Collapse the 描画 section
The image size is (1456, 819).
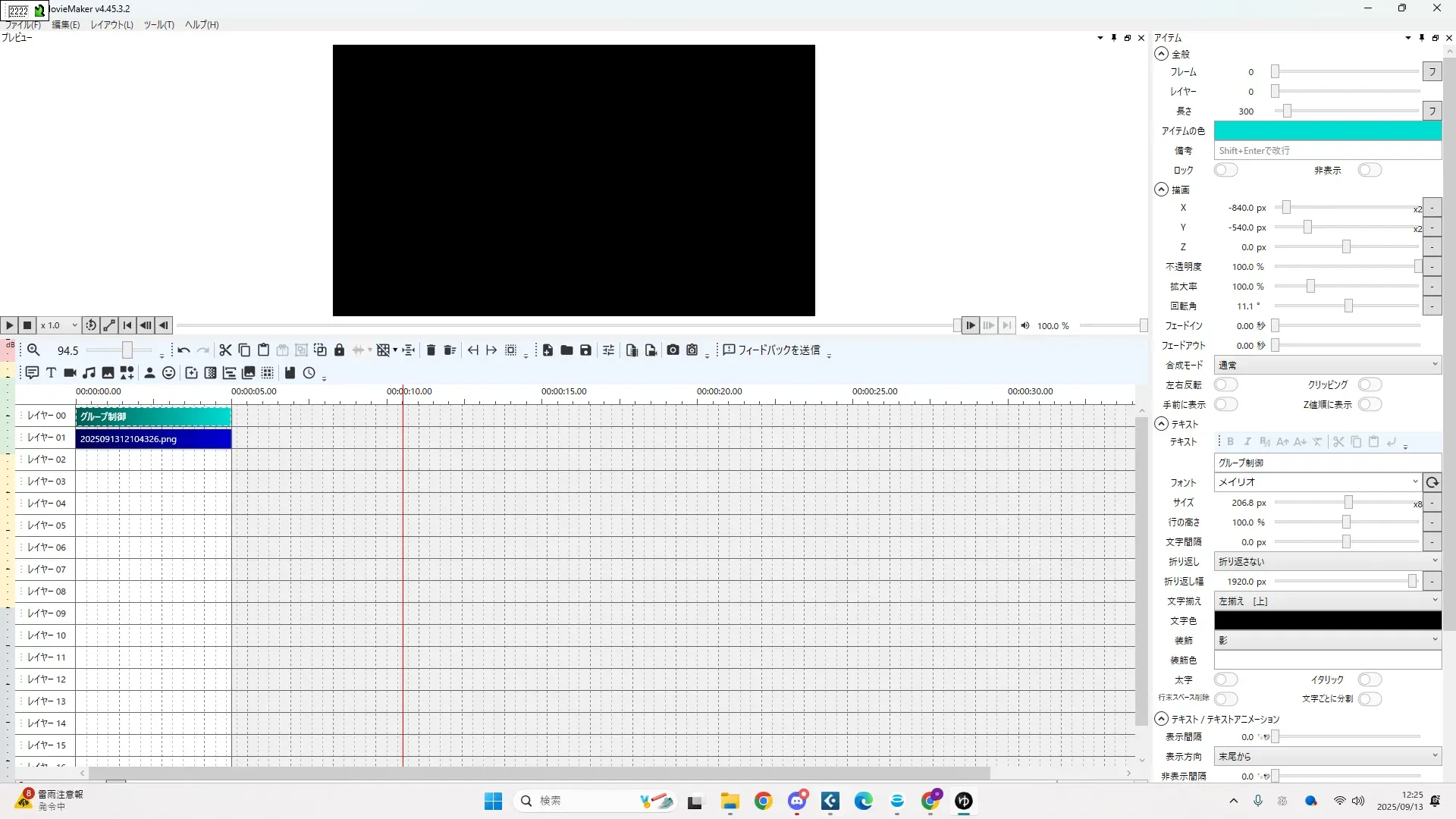[x=1161, y=190]
